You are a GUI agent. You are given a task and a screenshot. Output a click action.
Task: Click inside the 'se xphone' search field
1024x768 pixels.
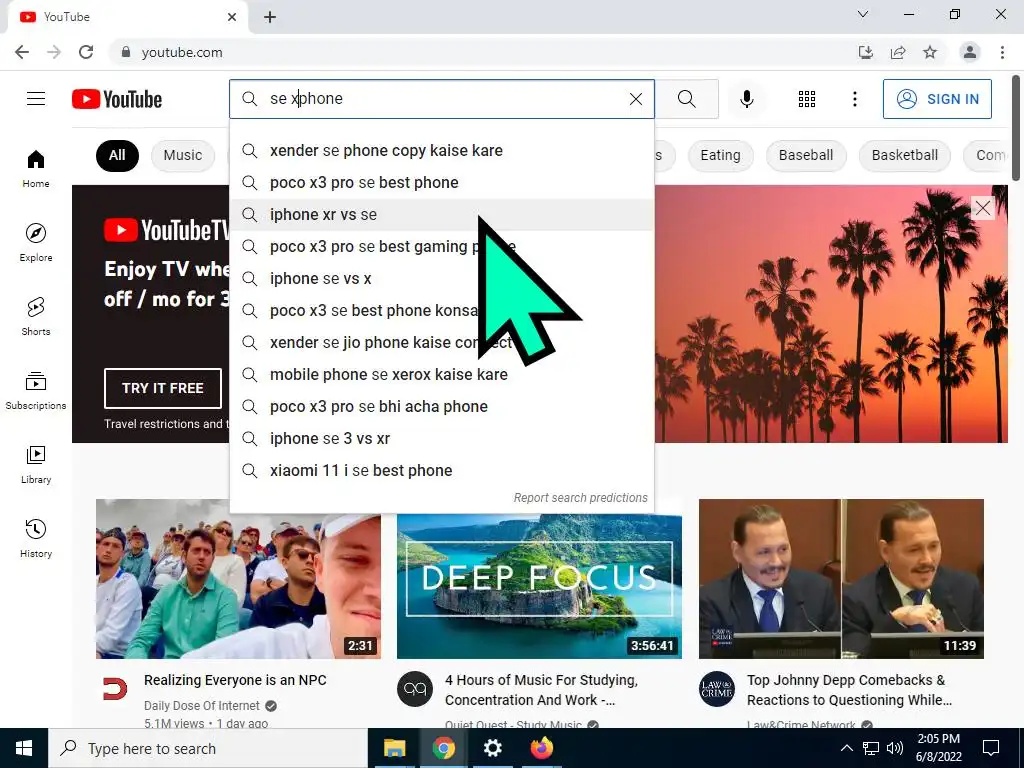click(x=444, y=99)
